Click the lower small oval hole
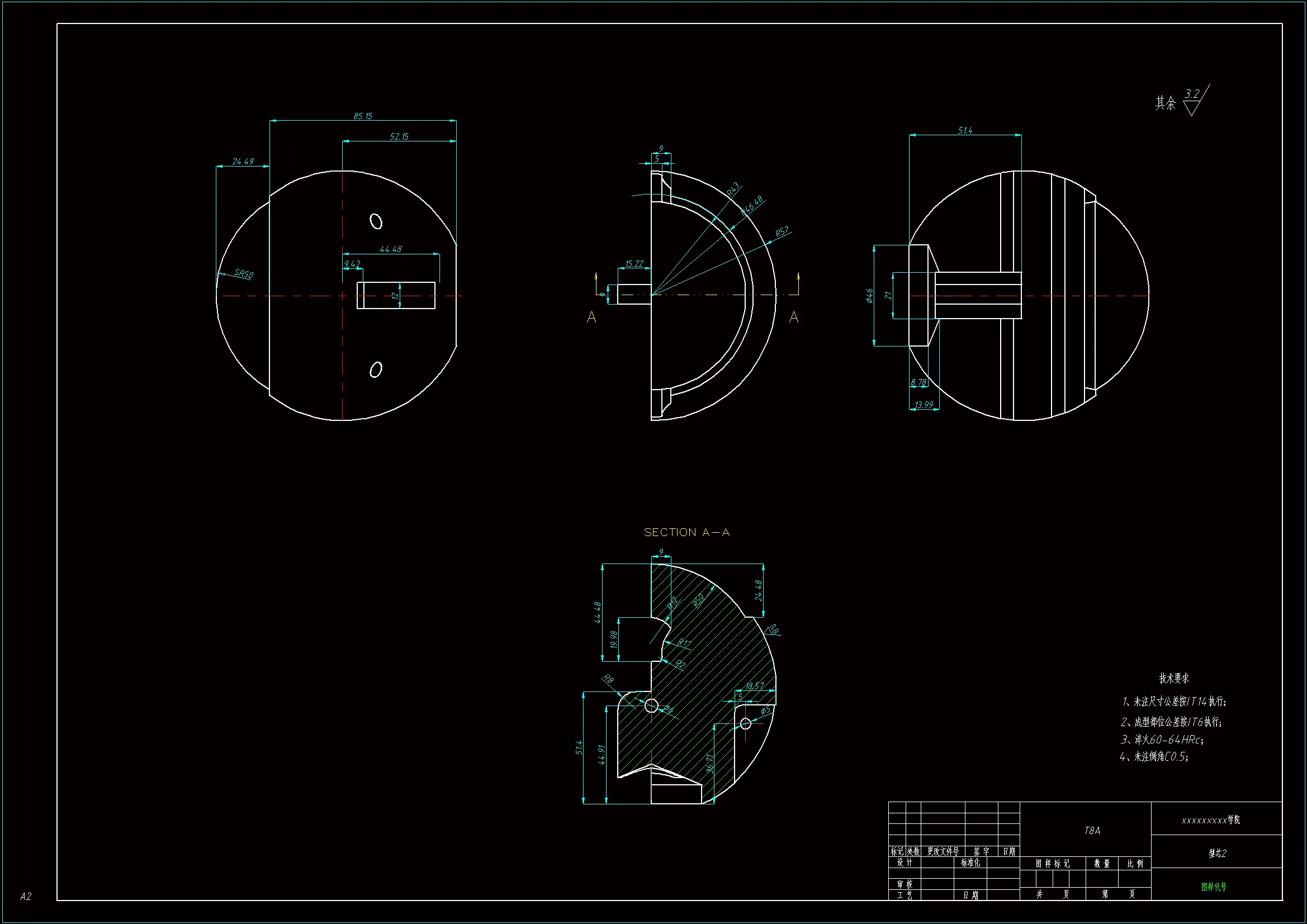The image size is (1307, 924). (x=376, y=369)
